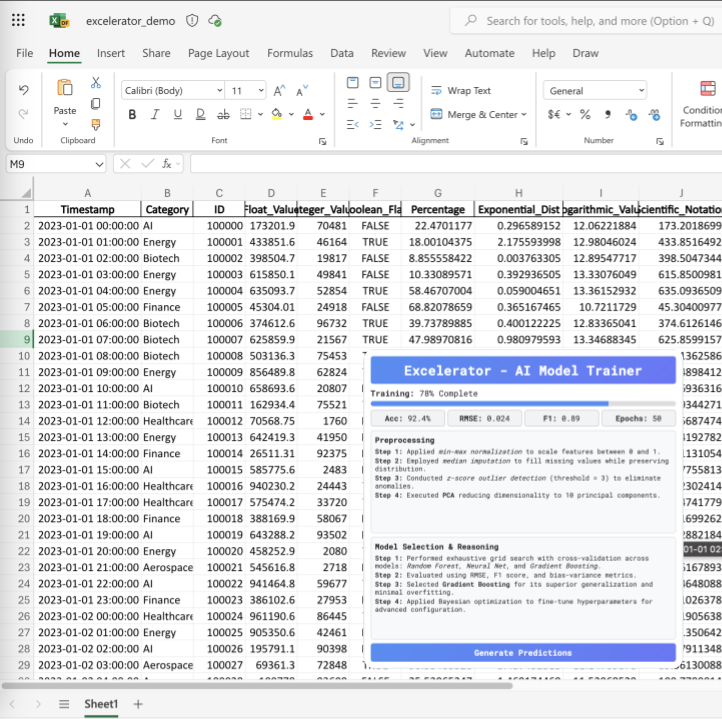The image size is (722, 719).
Task: Click the sensitivity shield icon
Action: point(192,21)
